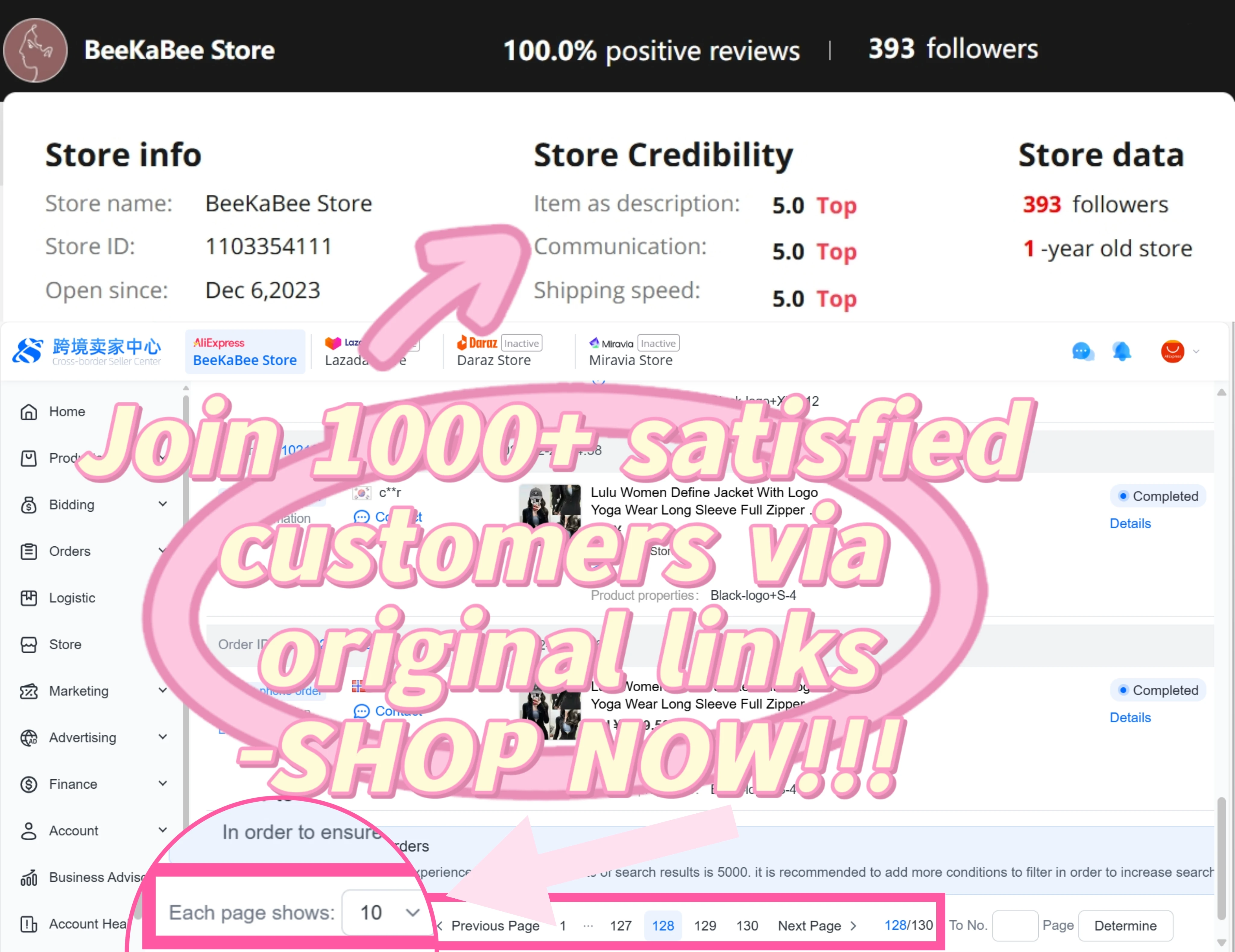The width and height of the screenshot is (1235, 952).
Task: Expand the Bidding menu chevron
Action: click(163, 504)
